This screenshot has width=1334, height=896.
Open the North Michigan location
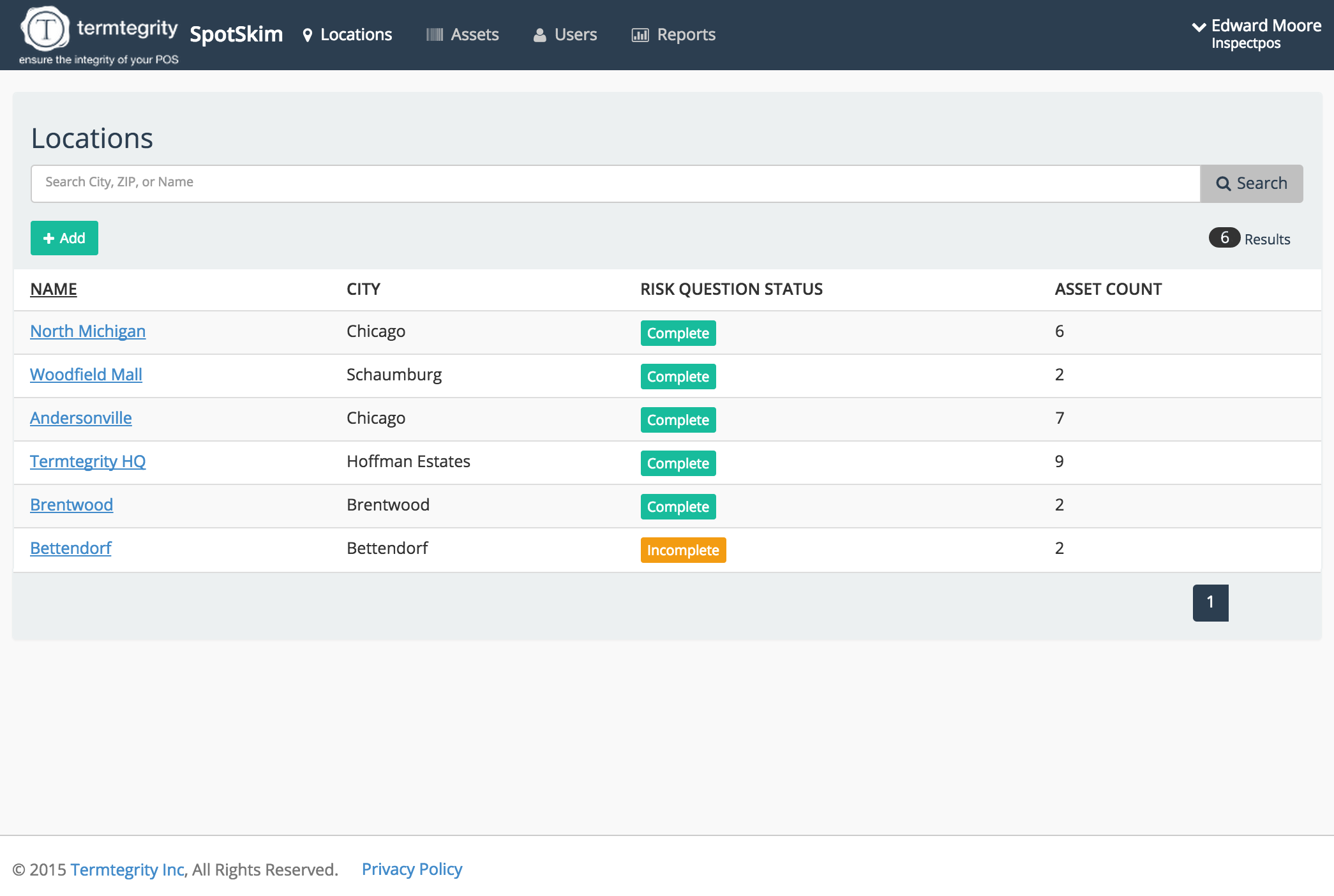[88, 331]
